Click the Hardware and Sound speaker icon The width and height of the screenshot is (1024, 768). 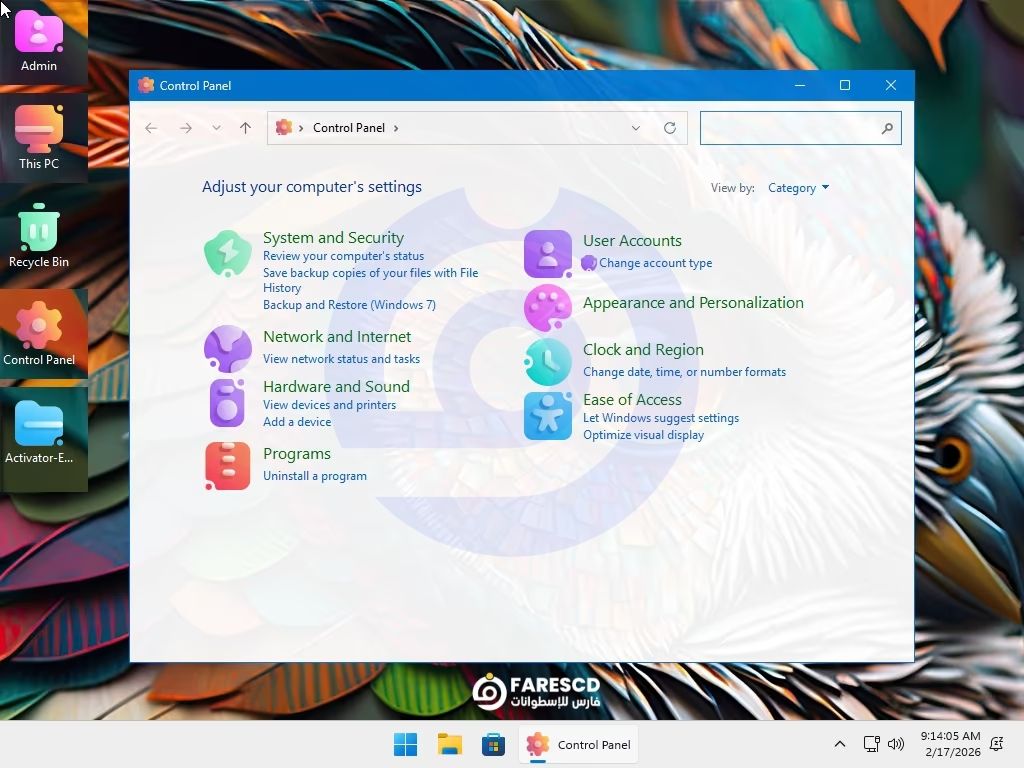point(228,403)
